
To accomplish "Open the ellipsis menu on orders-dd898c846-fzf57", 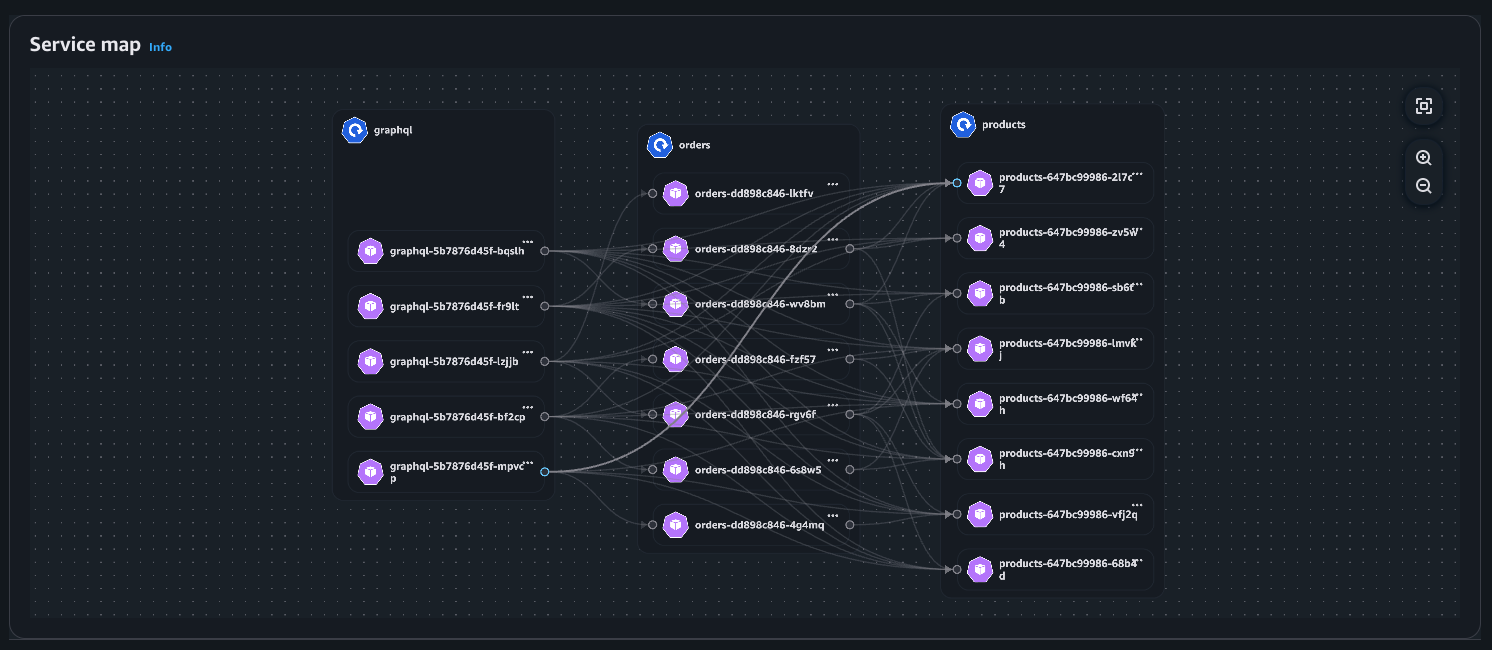I will click(x=834, y=351).
